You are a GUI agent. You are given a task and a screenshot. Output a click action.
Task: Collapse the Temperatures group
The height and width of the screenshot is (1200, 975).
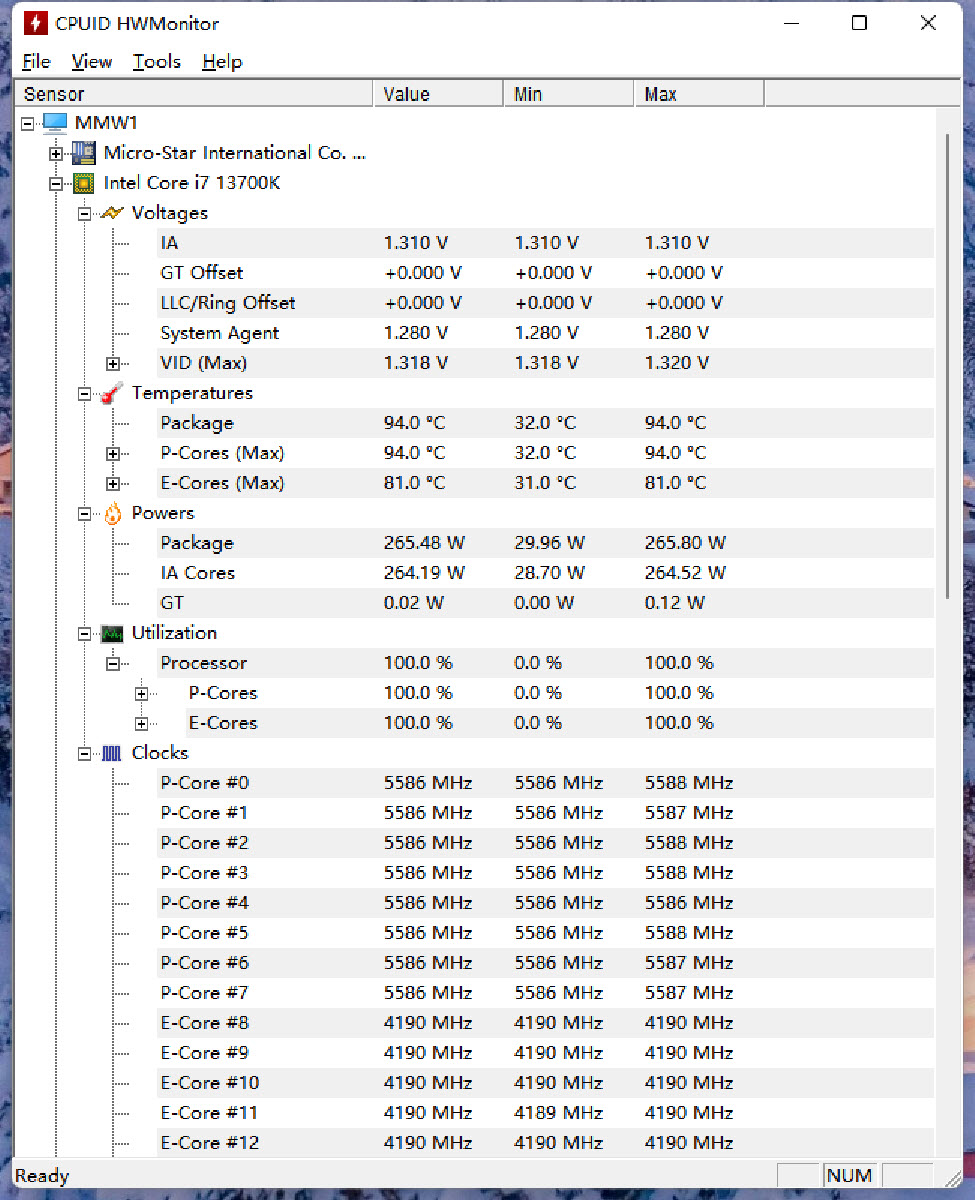(x=85, y=393)
